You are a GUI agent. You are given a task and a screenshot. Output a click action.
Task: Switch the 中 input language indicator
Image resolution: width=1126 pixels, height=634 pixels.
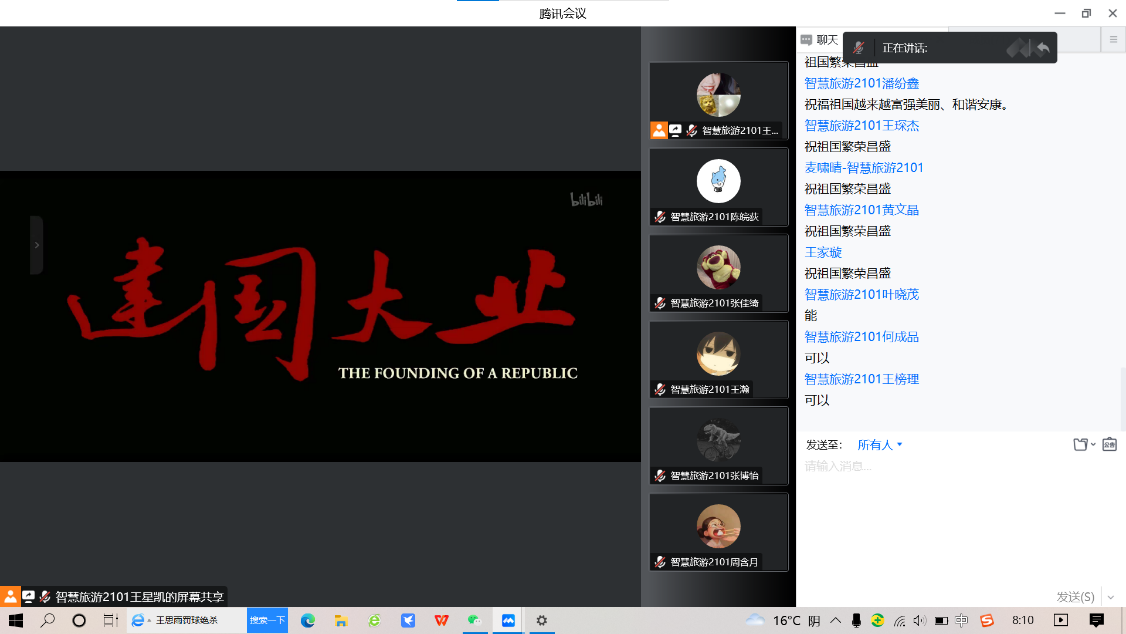pyautogui.click(x=962, y=620)
